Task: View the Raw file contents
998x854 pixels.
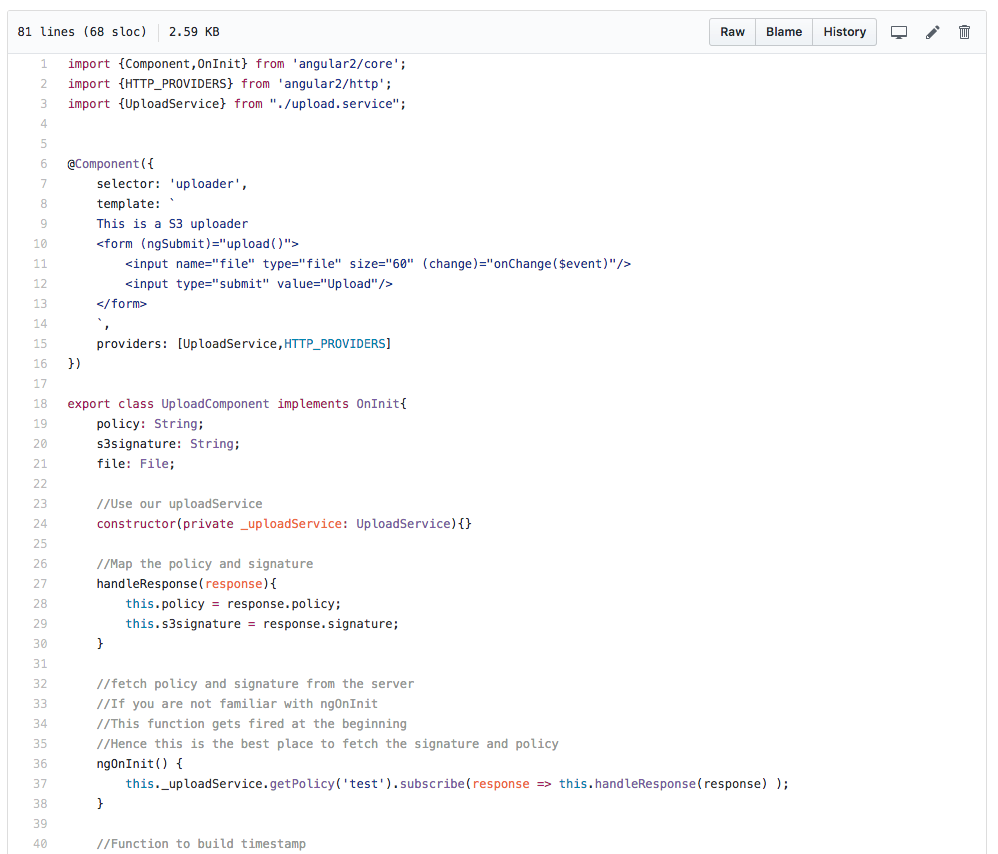Action: 731,31
